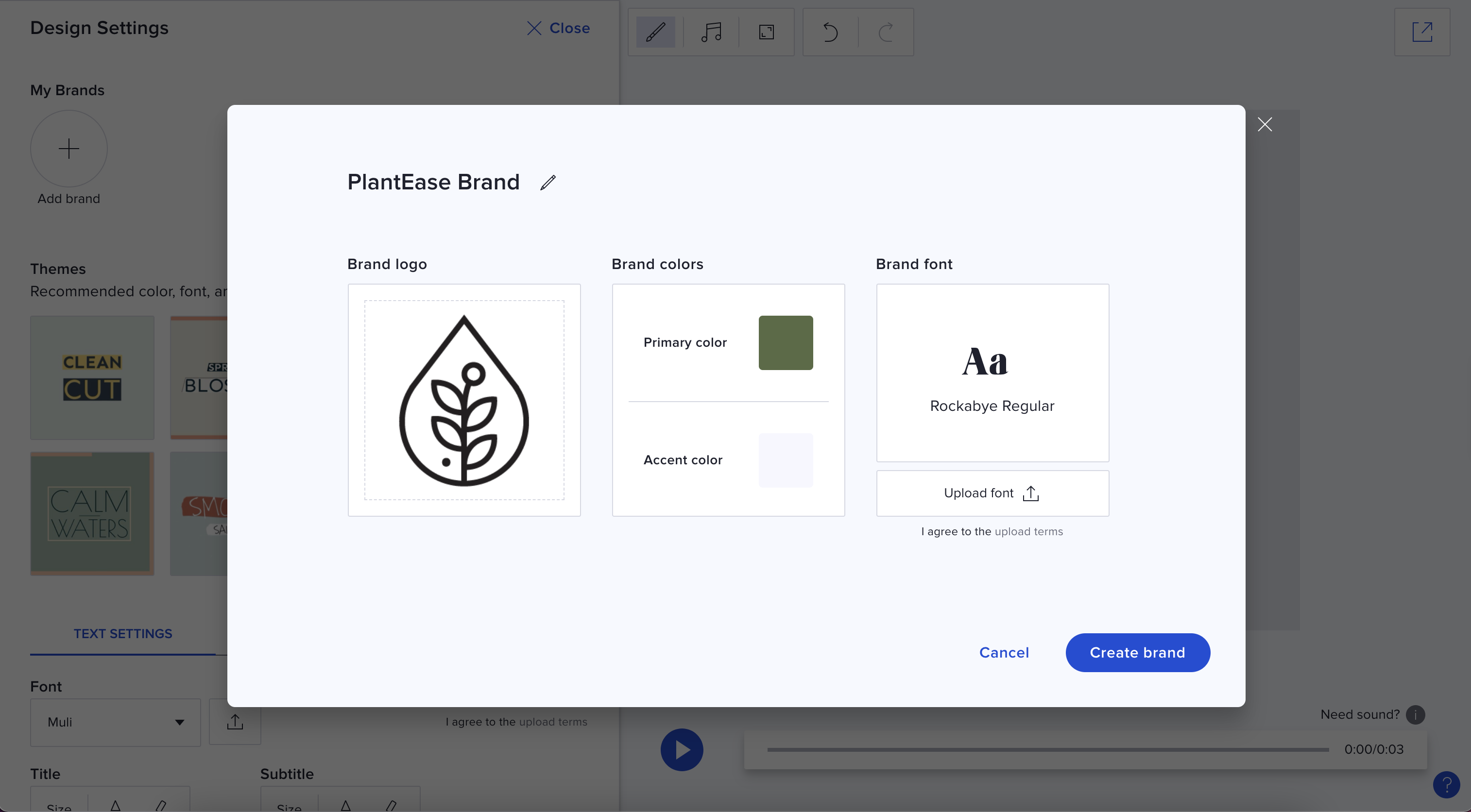Select the music note tool
1471x812 pixels.
pos(711,31)
